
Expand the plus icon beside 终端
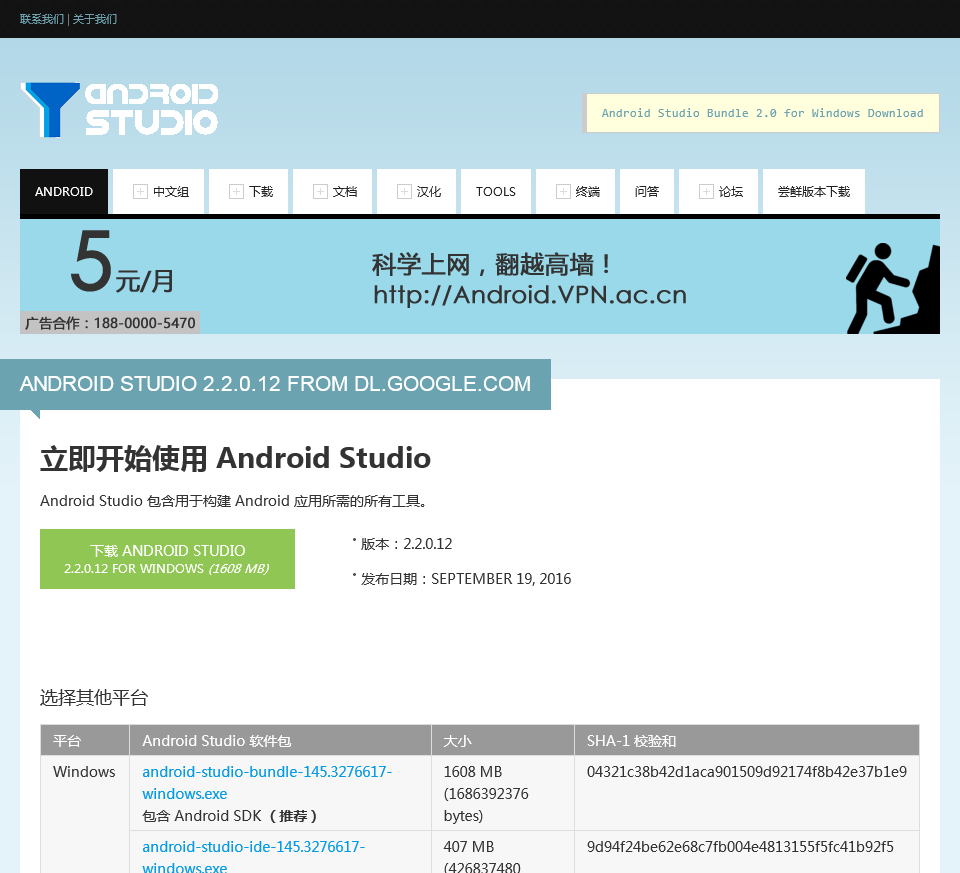coord(563,192)
